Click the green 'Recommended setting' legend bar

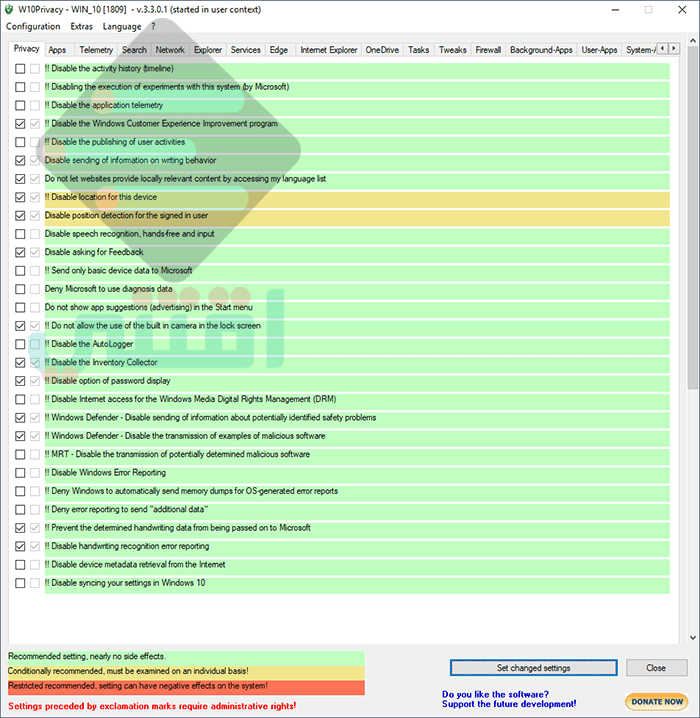coord(186,657)
